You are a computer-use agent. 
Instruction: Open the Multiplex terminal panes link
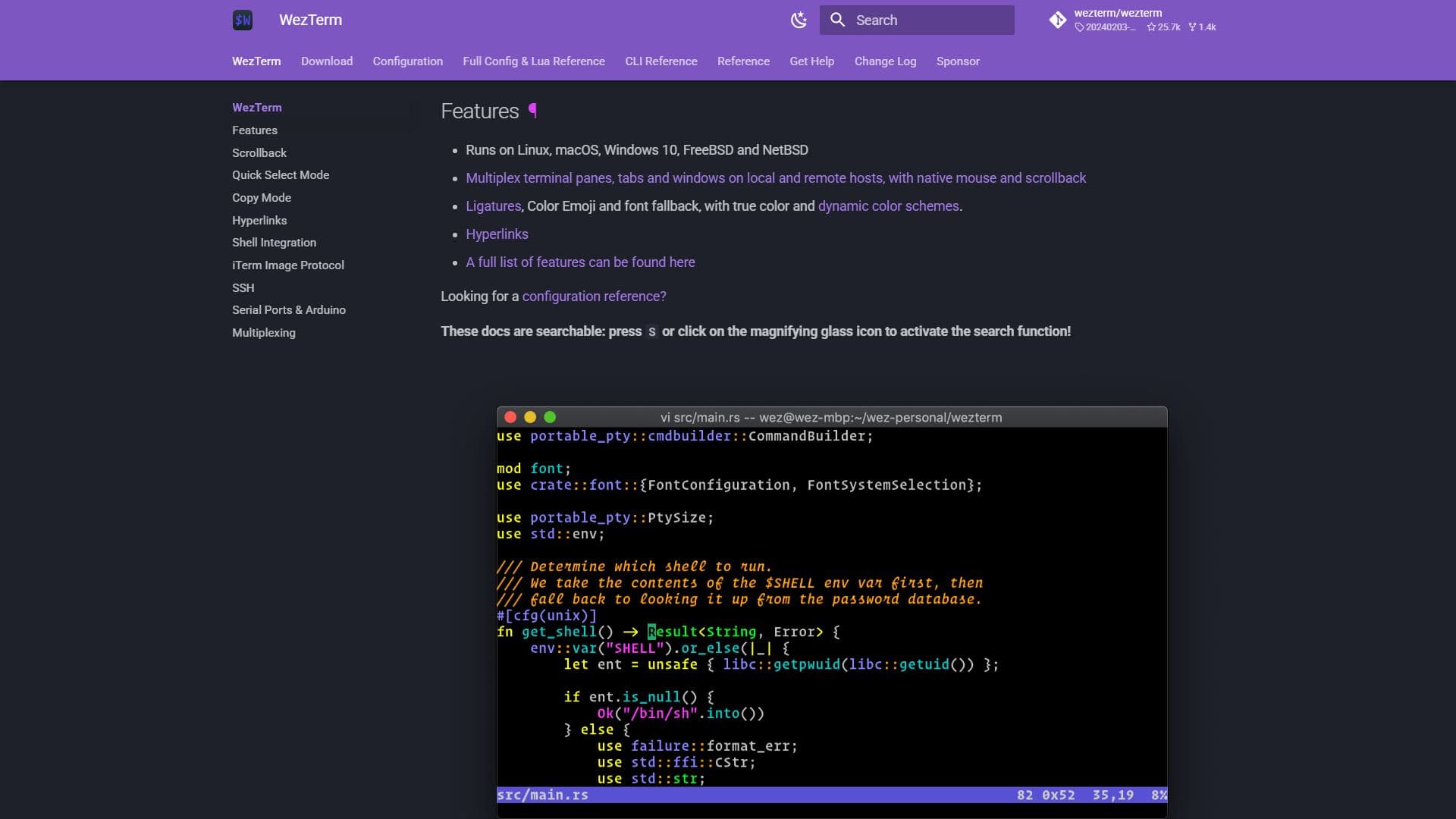(776, 178)
